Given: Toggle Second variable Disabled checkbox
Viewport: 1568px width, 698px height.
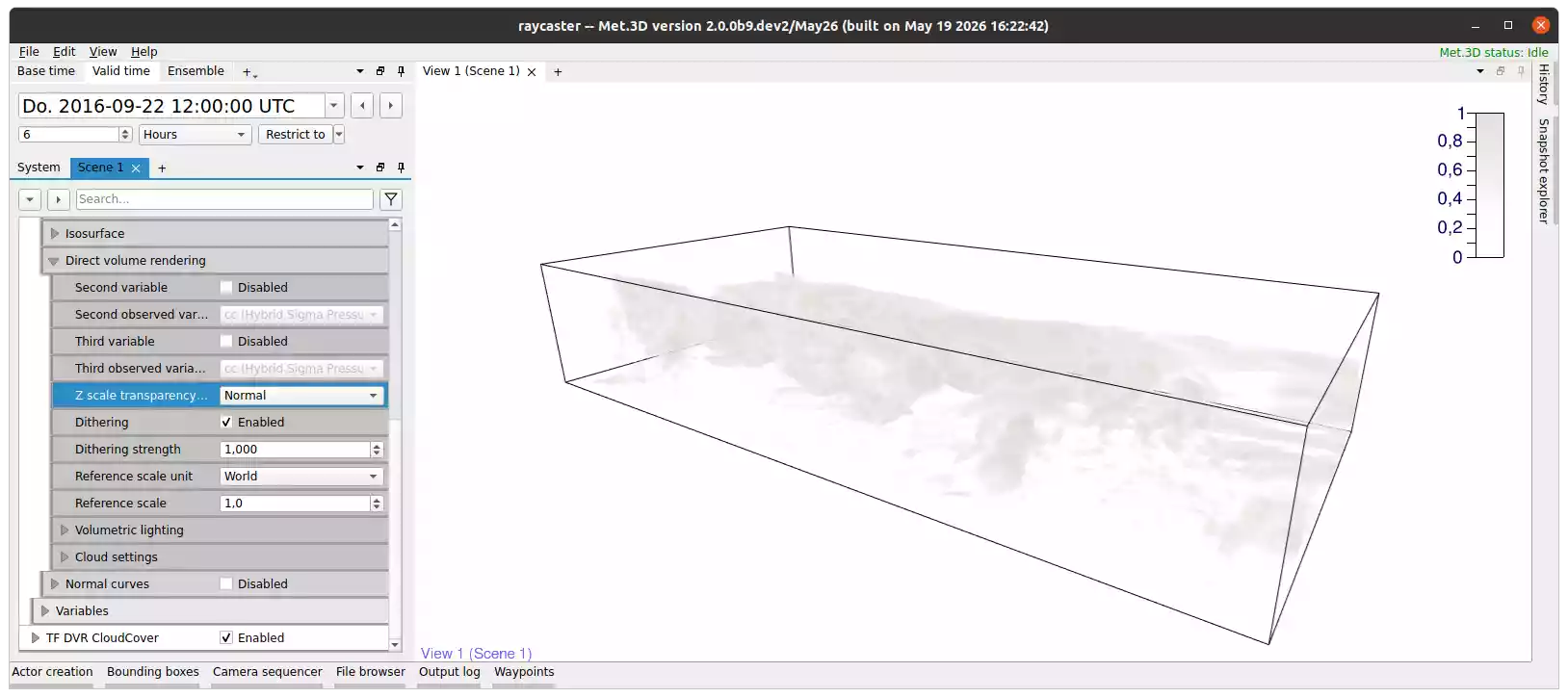Looking at the screenshot, I should coord(226,288).
